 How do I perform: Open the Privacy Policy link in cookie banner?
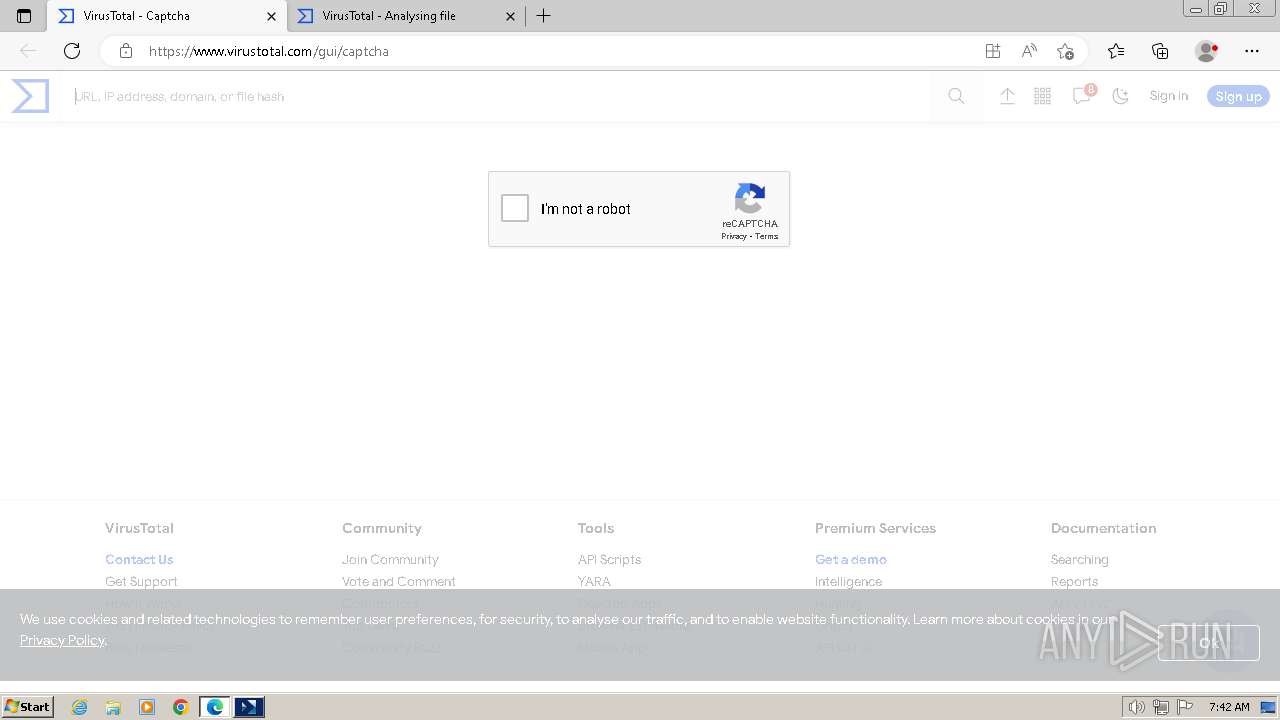(x=62, y=640)
